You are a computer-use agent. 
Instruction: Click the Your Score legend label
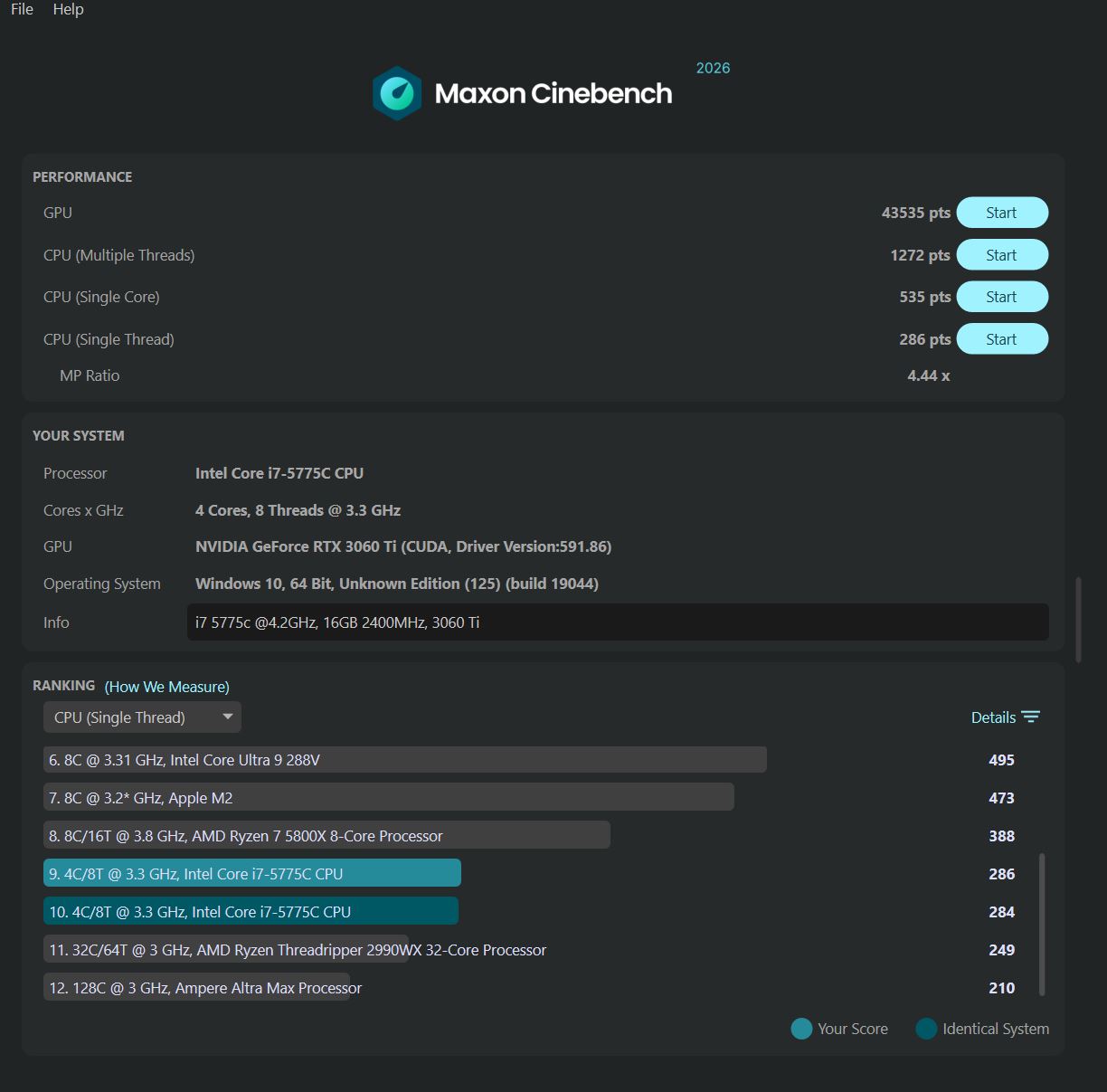pos(853,1029)
